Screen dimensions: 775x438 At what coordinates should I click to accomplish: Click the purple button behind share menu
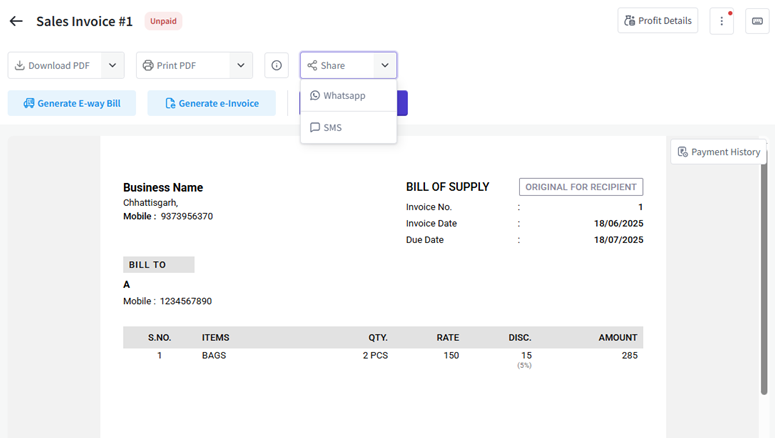(x=402, y=103)
